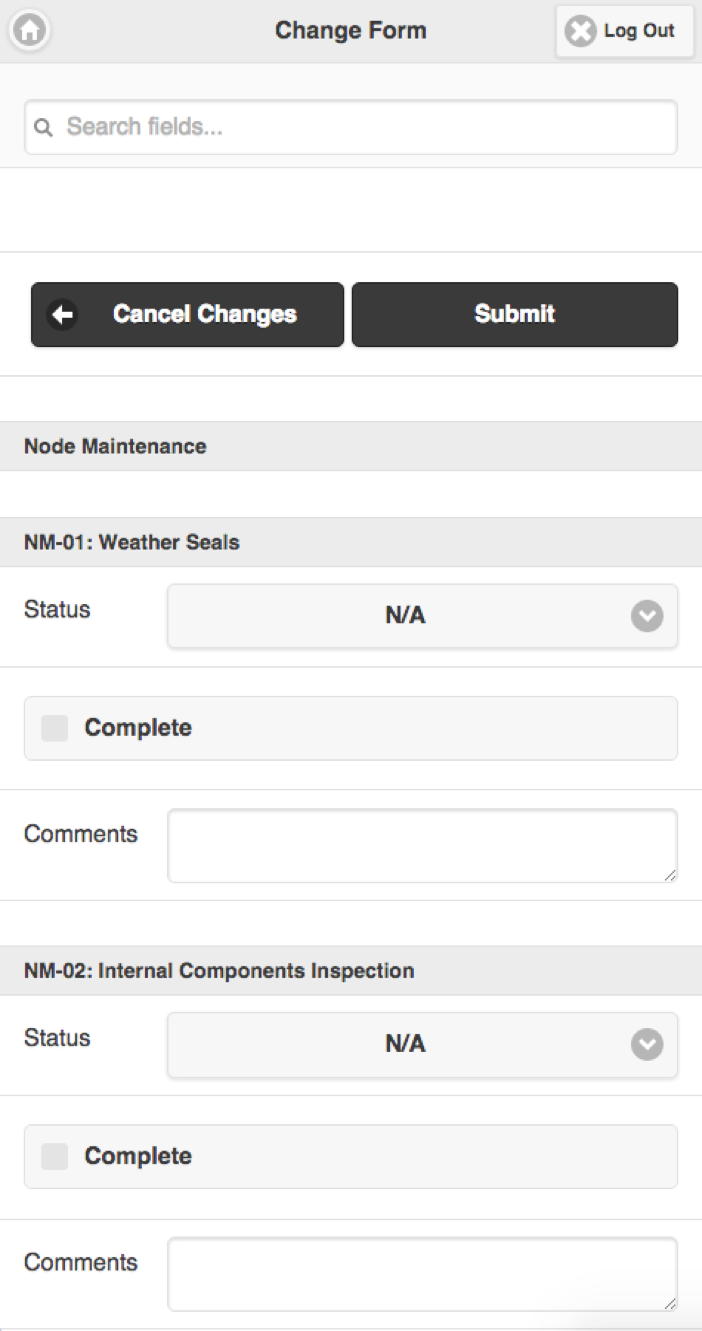The image size is (702, 1331).
Task: Select the Node Maintenance section header
Action: tap(115, 447)
